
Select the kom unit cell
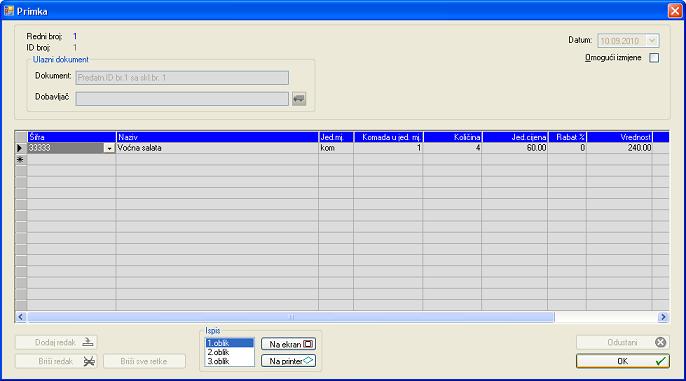(x=336, y=148)
